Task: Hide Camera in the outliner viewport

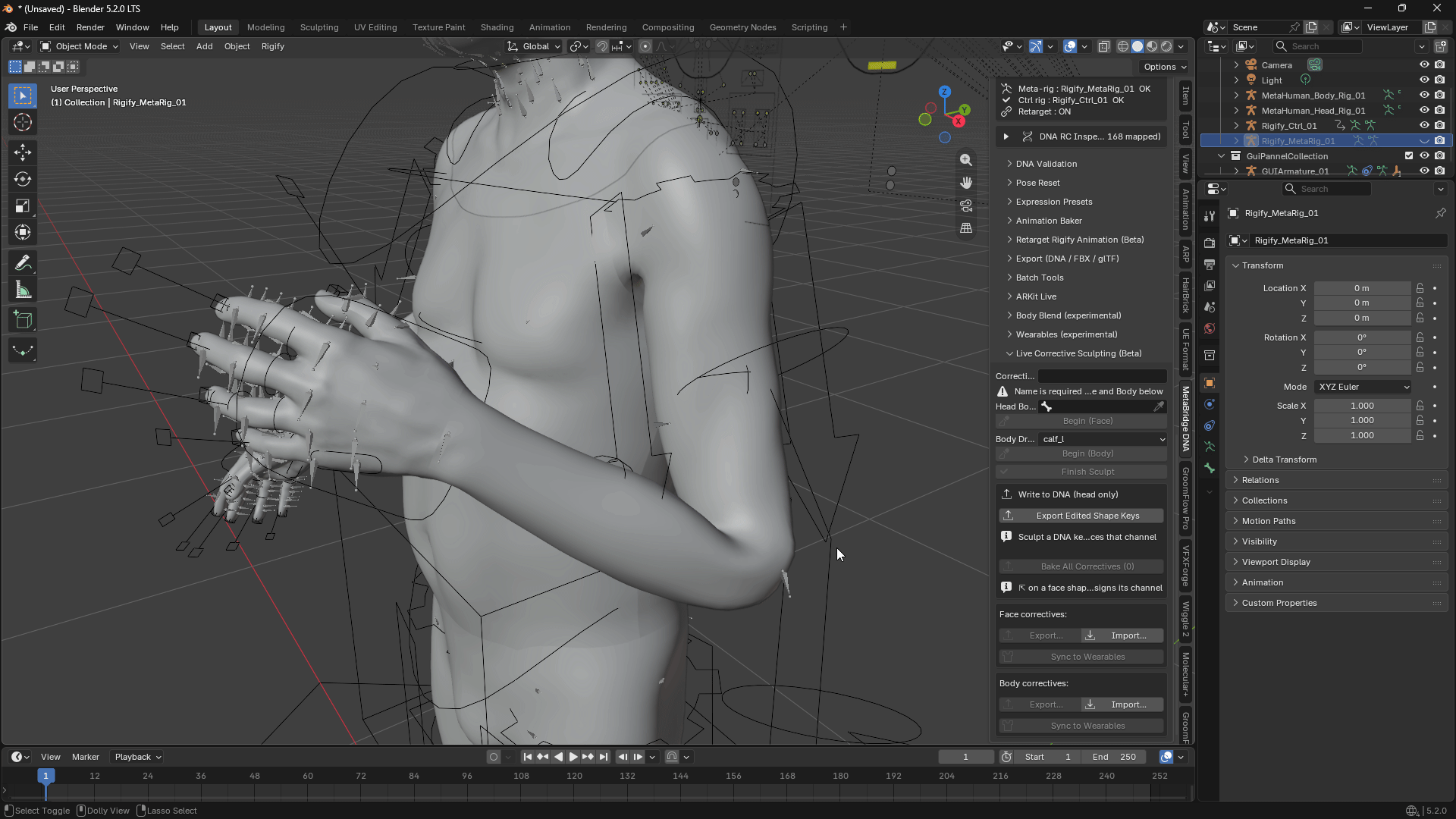Action: pos(1424,65)
